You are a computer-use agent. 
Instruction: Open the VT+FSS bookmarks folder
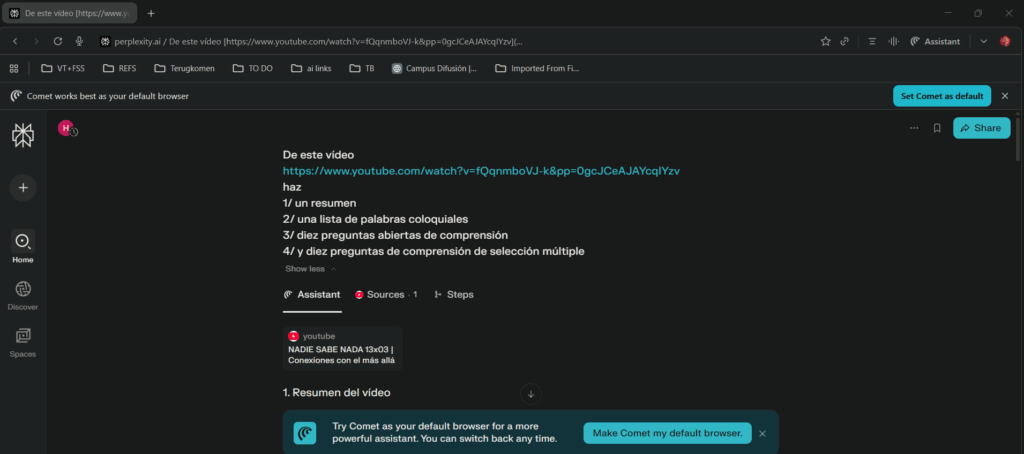(62, 69)
